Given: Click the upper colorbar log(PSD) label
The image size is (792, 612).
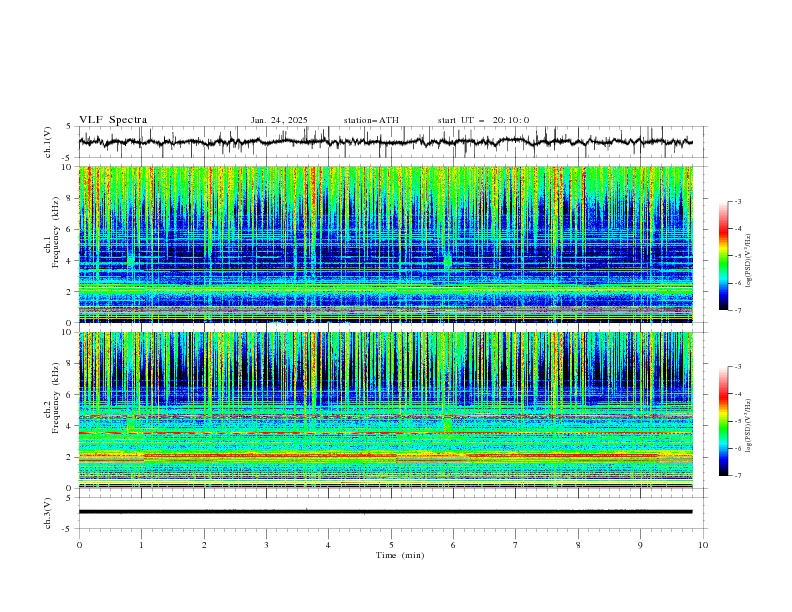Looking at the screenshot, I should (749, 261).
